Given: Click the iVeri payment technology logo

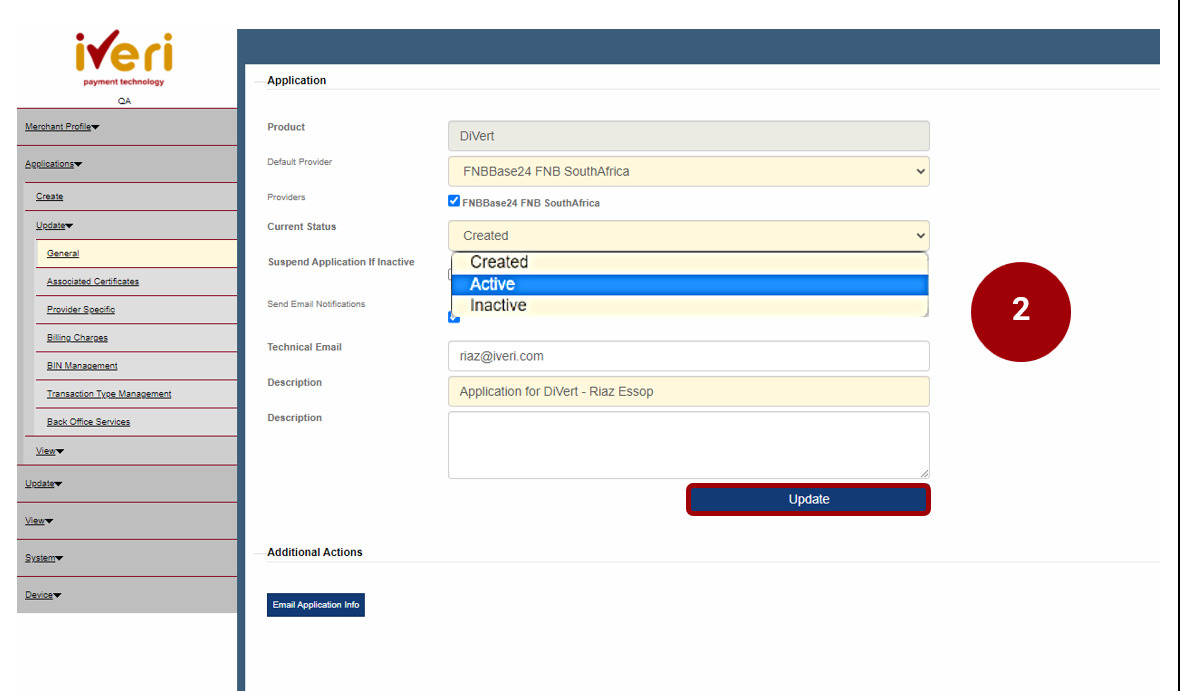Looking at the screenshot, I should coord(123,58).
